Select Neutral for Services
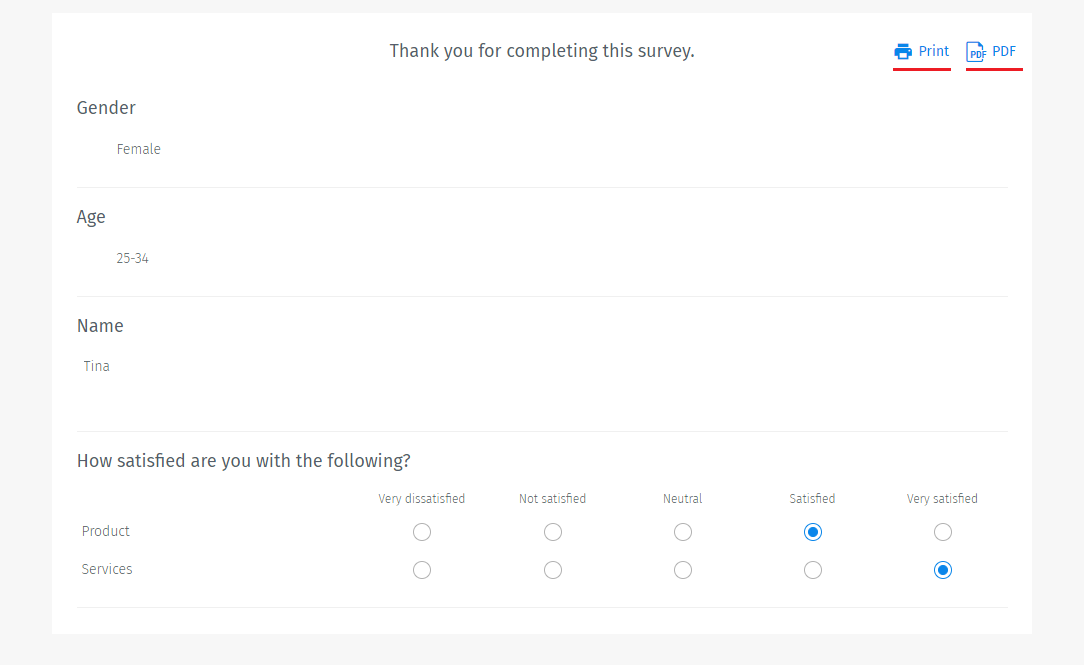This screenshot has width=1084, height=665. coord(683,570)
